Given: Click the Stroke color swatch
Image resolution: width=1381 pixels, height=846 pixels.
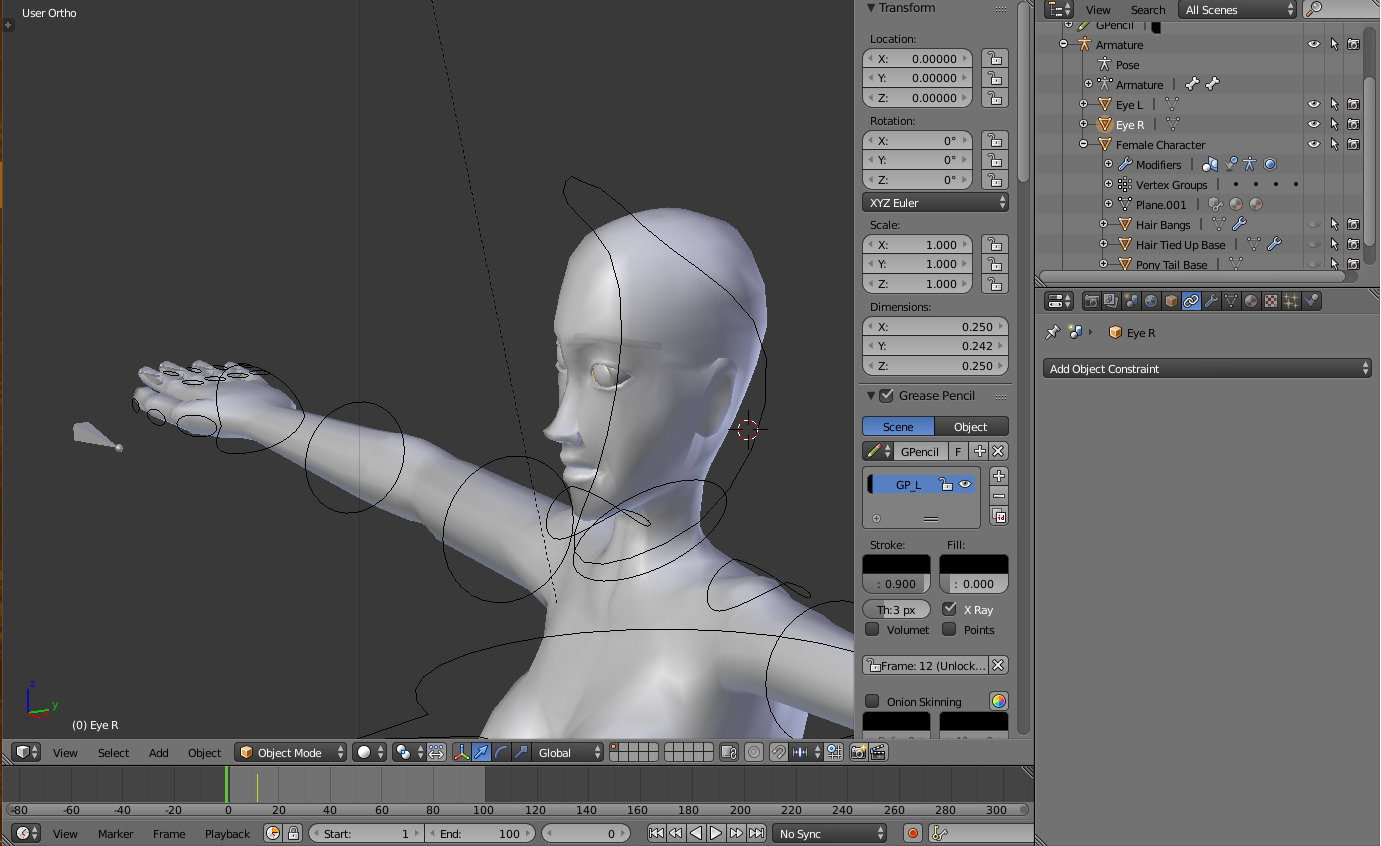Looking at the screenshot, I should pos(896,564).
